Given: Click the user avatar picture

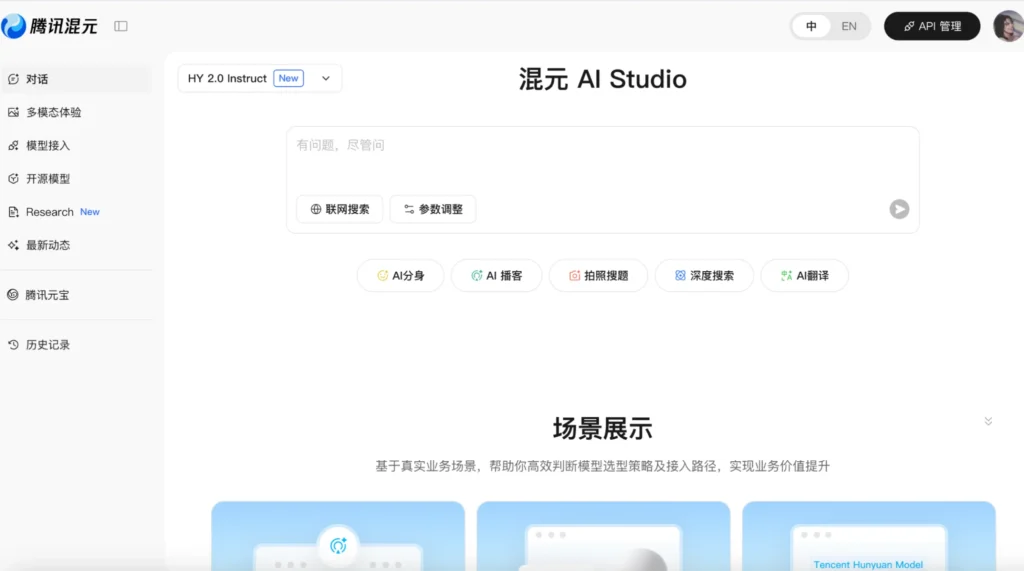Looking at the screenshot, I should 1008,26.
